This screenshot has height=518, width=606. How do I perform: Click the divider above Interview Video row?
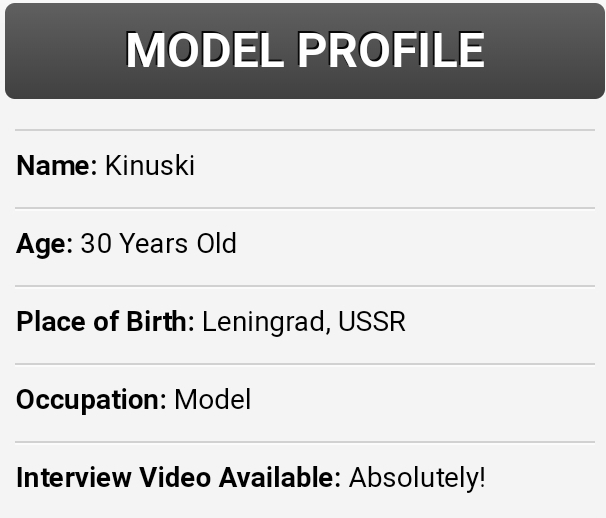(305, 442)
